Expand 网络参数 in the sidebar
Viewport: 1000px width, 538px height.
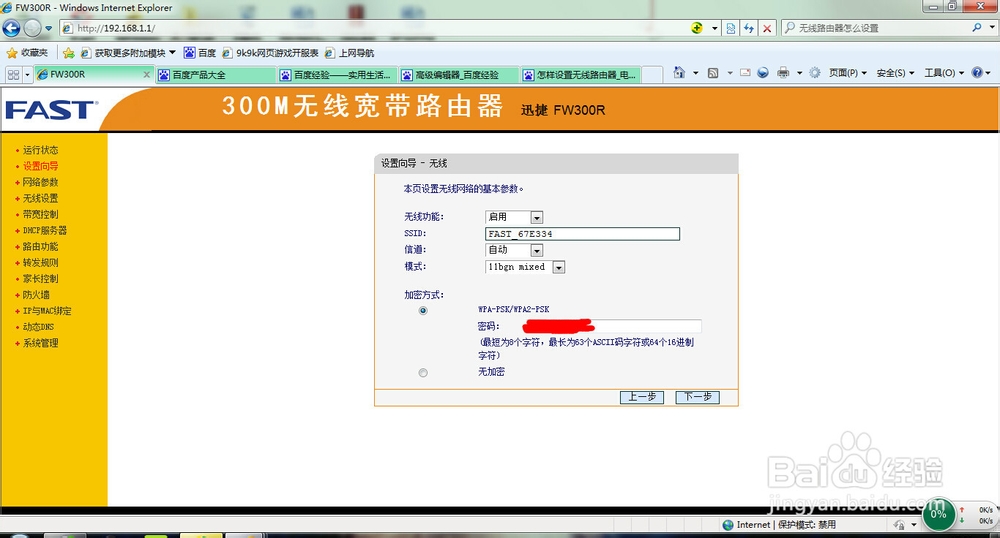(40, 182)
